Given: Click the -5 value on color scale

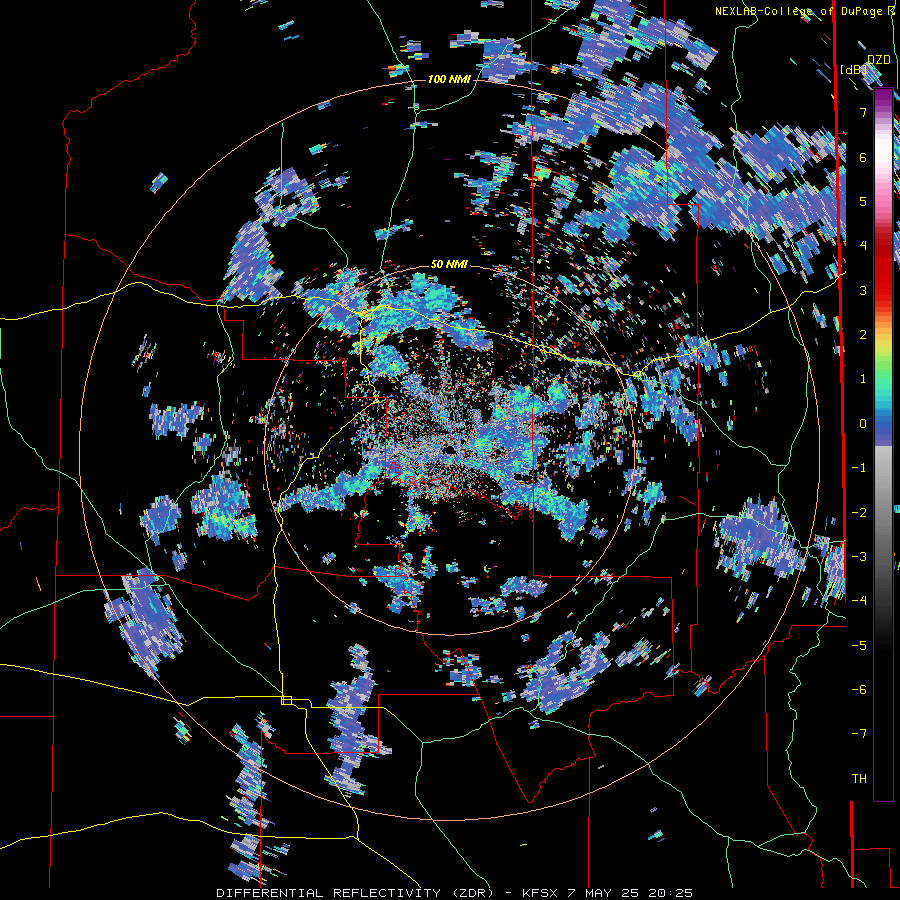Looking at the screenshot, I should (859, 645).
